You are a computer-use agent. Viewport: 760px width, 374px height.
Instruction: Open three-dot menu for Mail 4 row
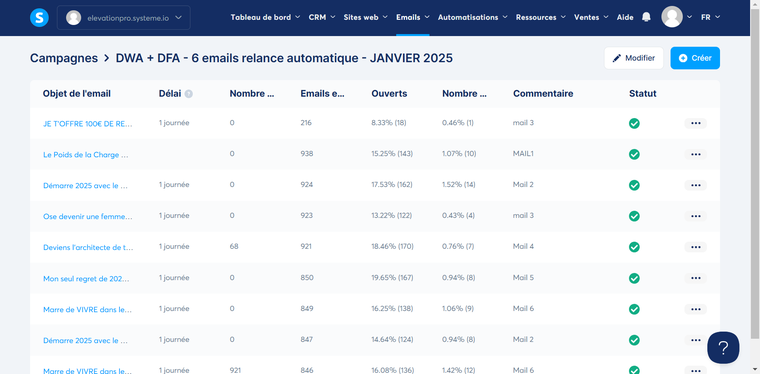point(696,247)
